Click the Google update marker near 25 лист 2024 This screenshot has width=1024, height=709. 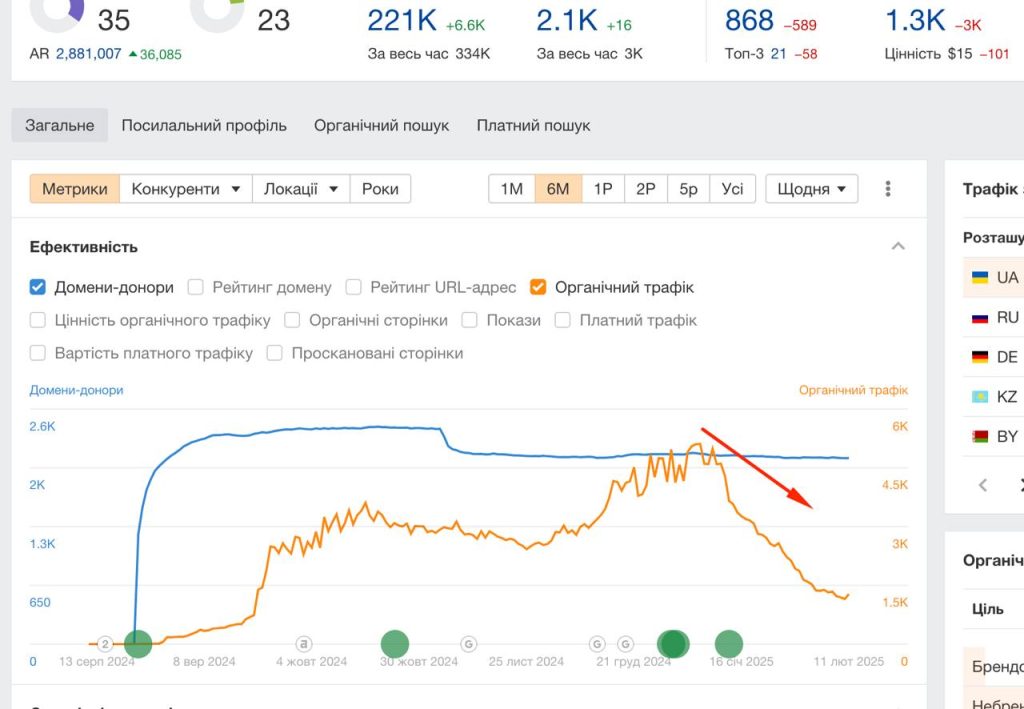pos(468,644)
